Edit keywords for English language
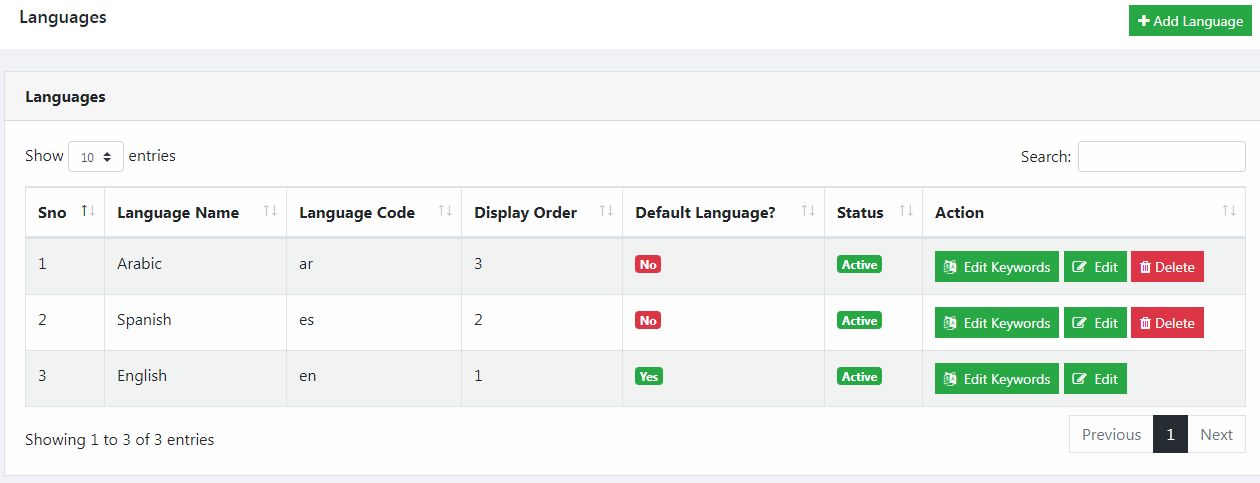The height and width of the screenshot is (483, 1260). (x=996, y=379)
